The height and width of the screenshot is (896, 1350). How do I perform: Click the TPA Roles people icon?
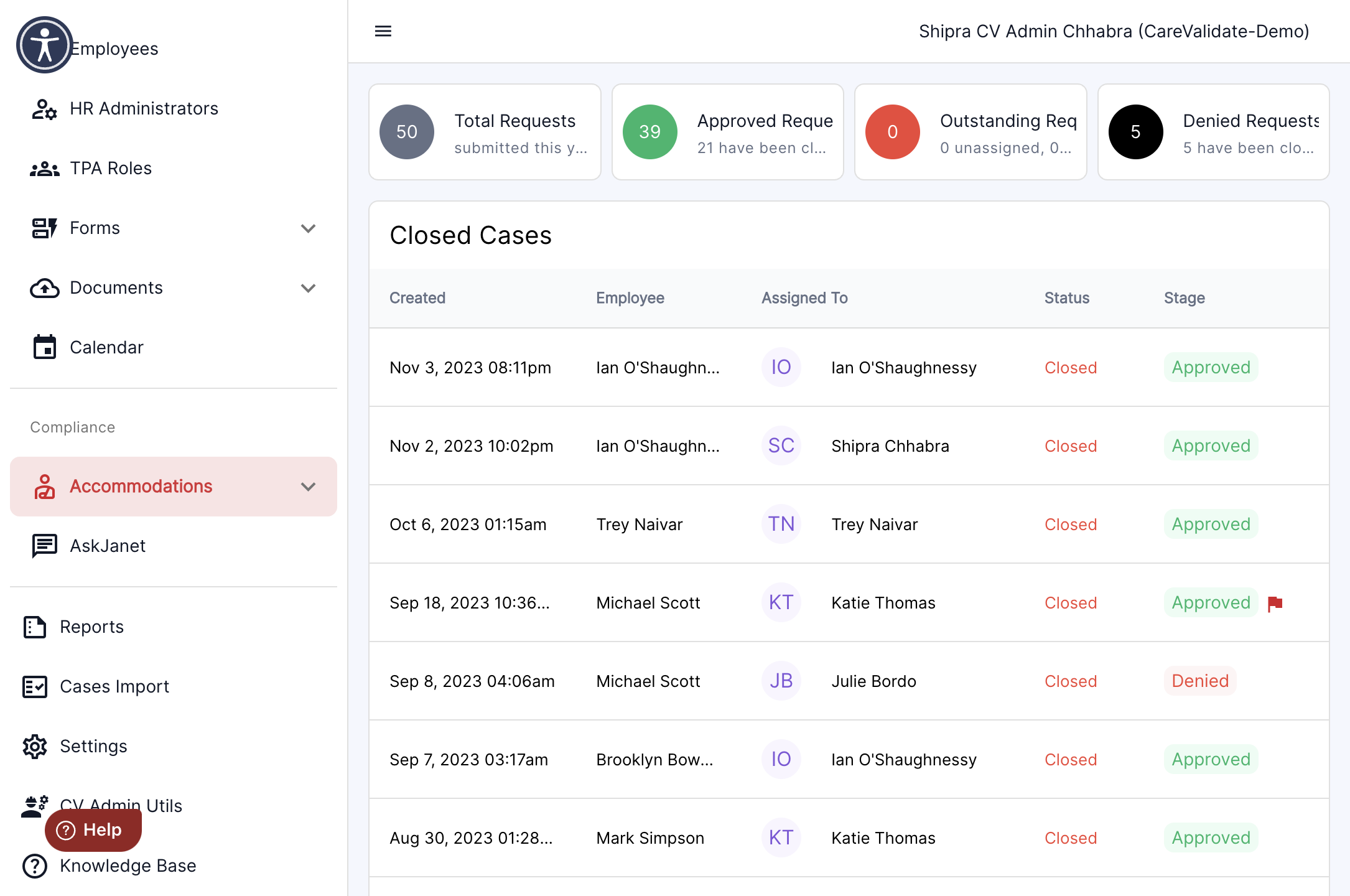[x=44, y=169]
